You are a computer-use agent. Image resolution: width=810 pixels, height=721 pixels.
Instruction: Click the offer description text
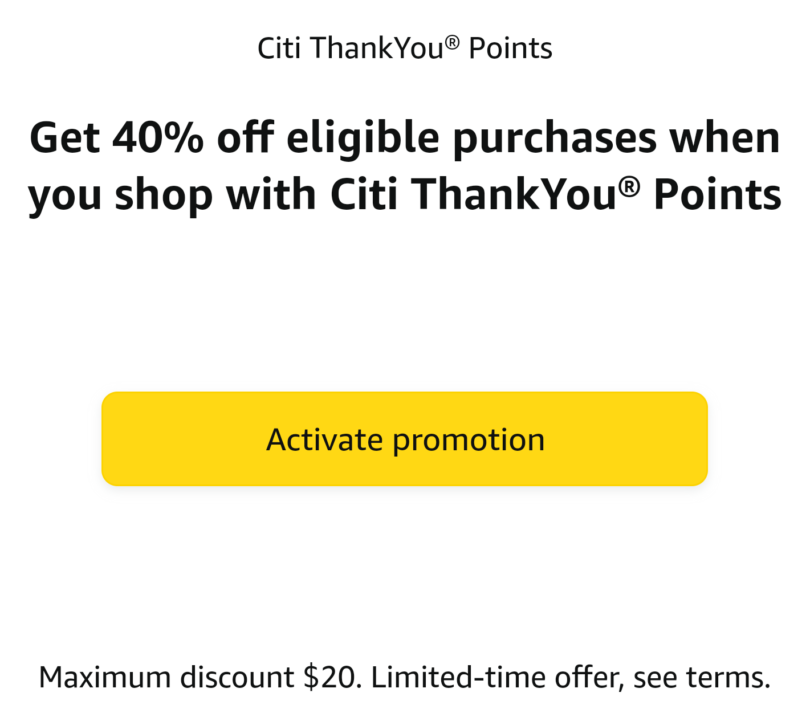point(404,165)
